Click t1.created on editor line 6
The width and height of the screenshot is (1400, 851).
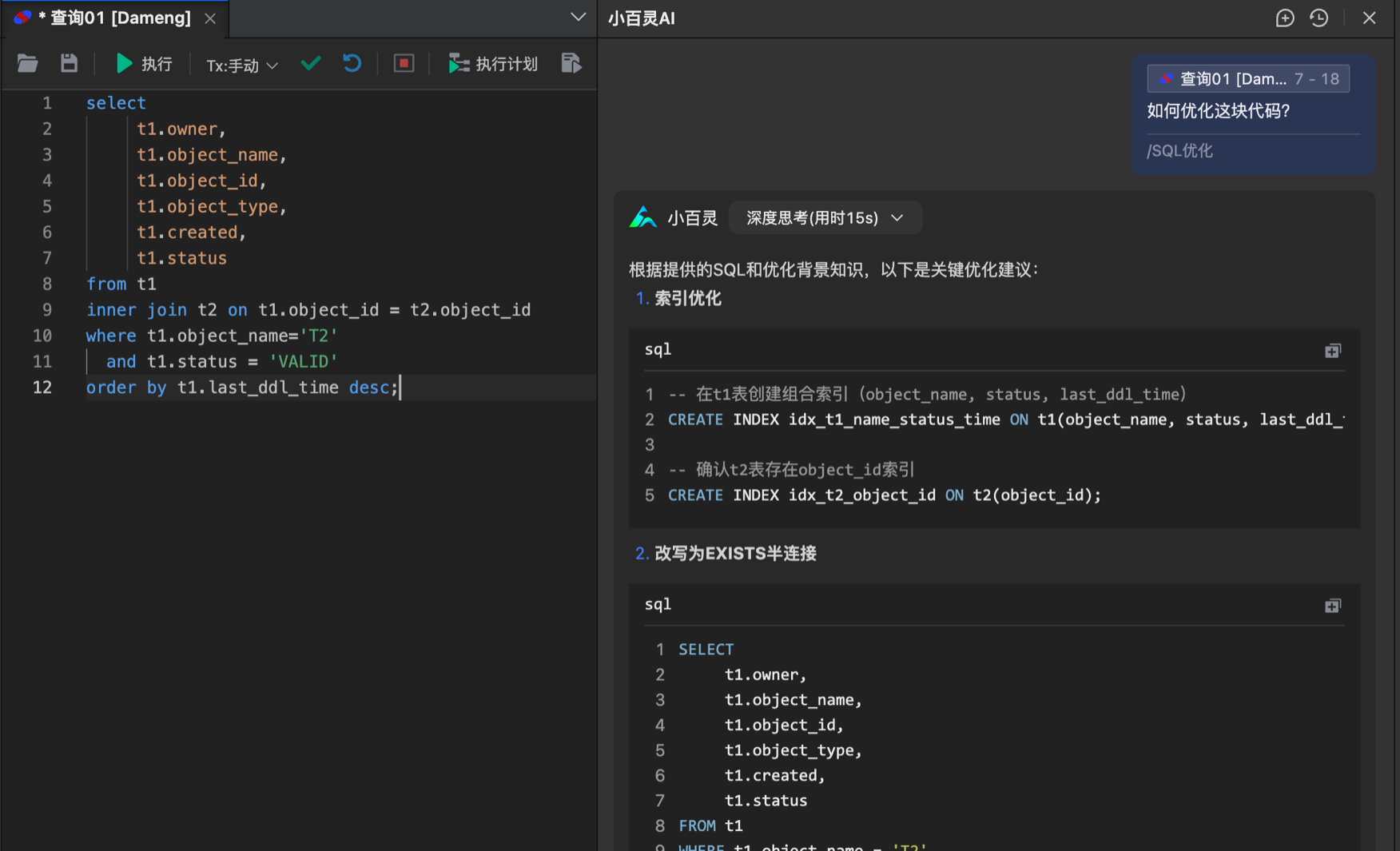coord(187,233)
